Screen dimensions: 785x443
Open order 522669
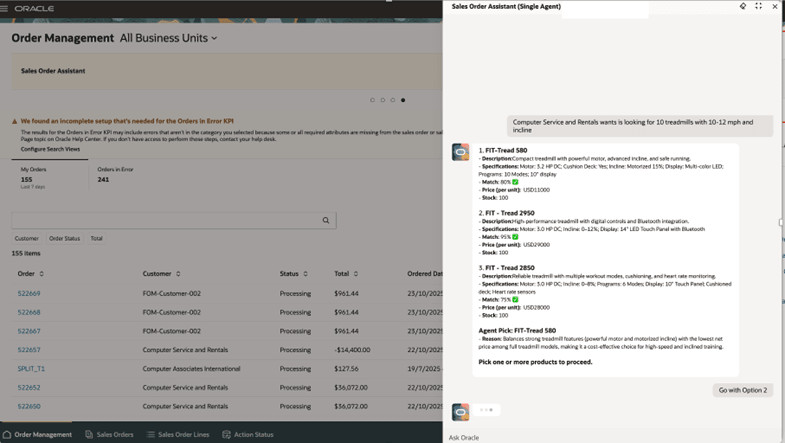29,293
